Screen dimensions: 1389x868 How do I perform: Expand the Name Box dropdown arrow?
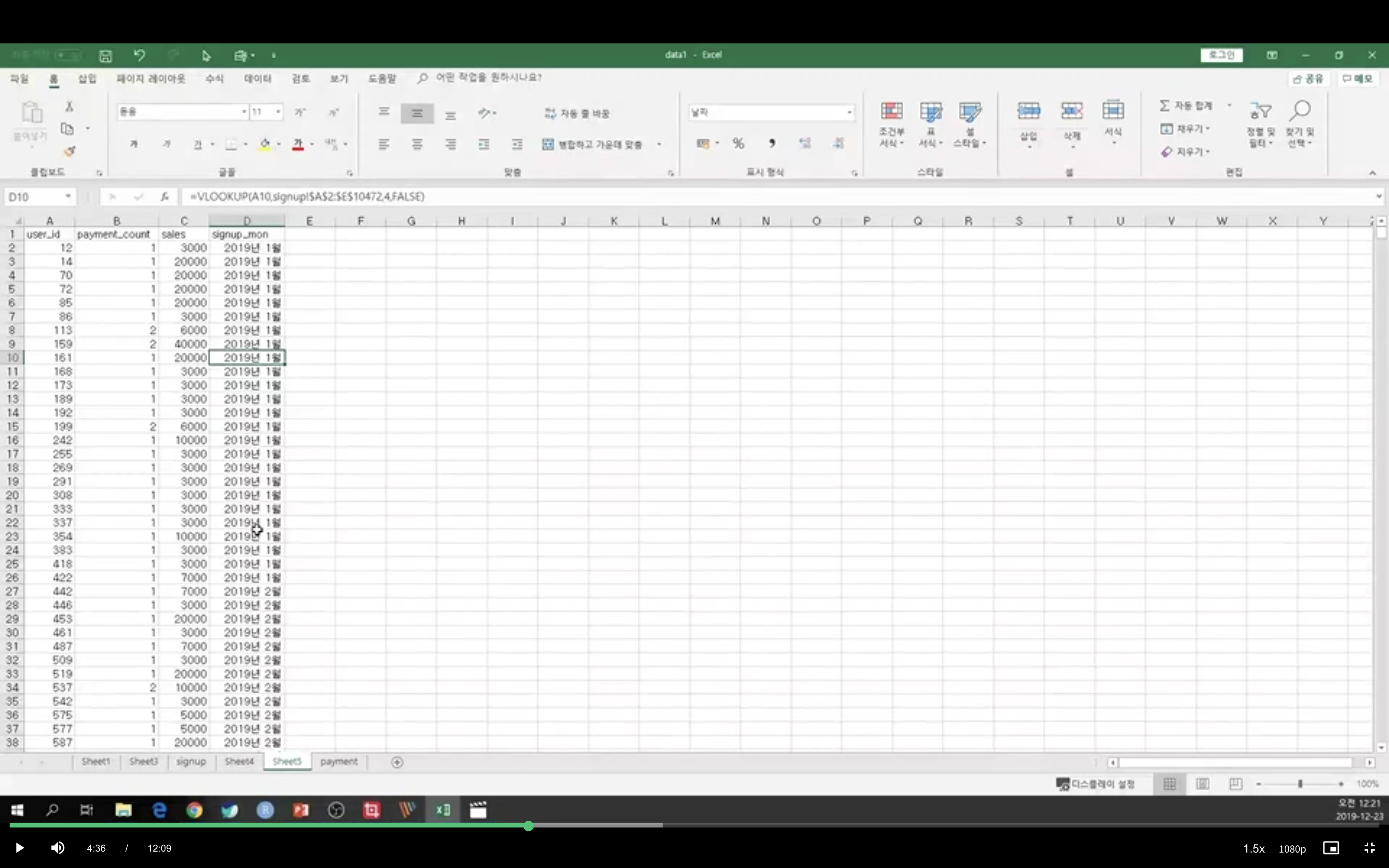tap(68, 197)
